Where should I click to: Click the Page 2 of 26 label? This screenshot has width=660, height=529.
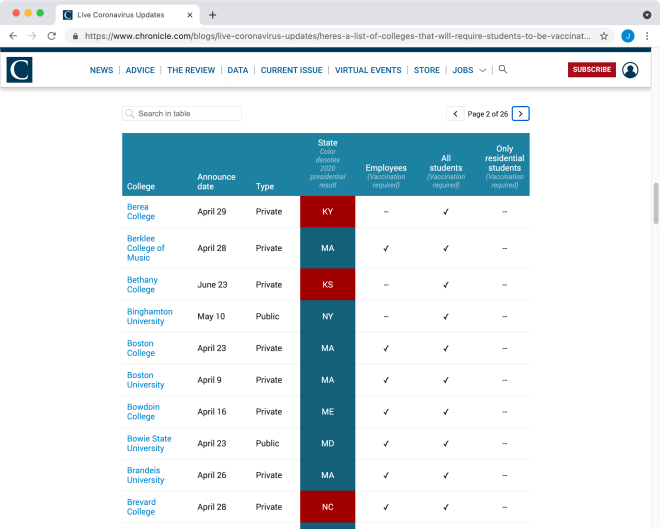coord(488,114)
